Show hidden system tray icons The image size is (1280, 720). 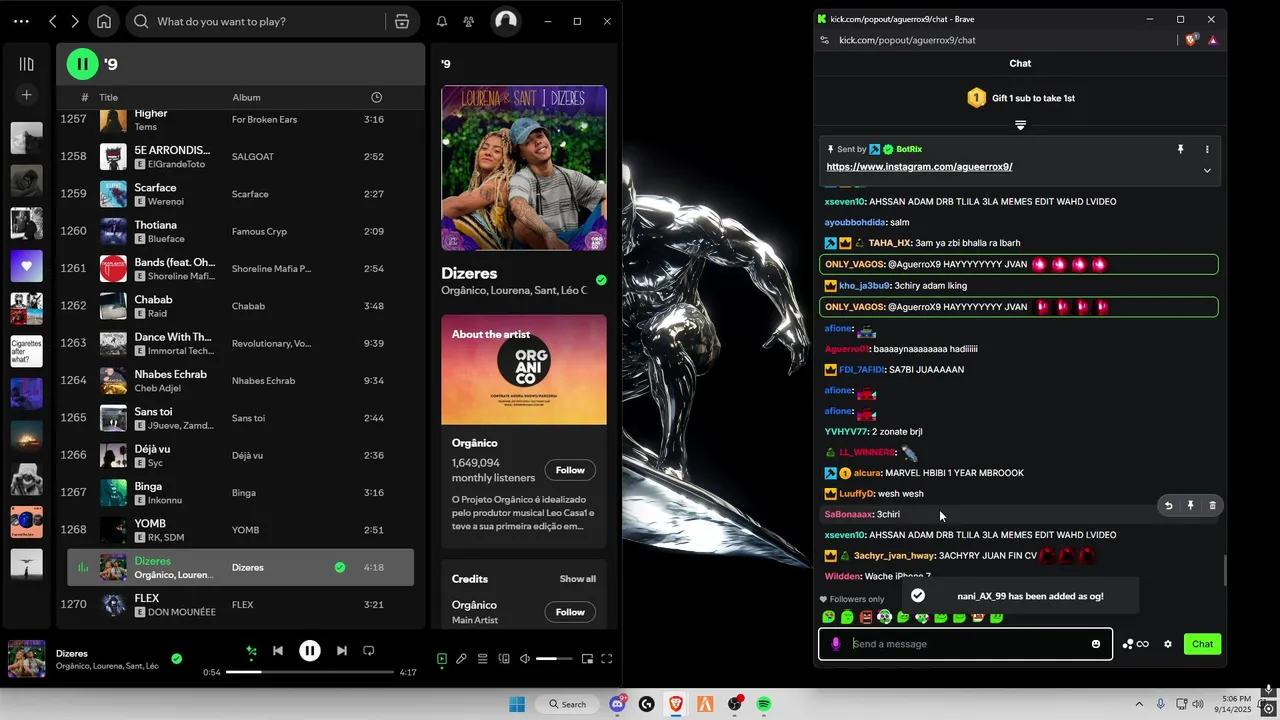coord(1138,704)
